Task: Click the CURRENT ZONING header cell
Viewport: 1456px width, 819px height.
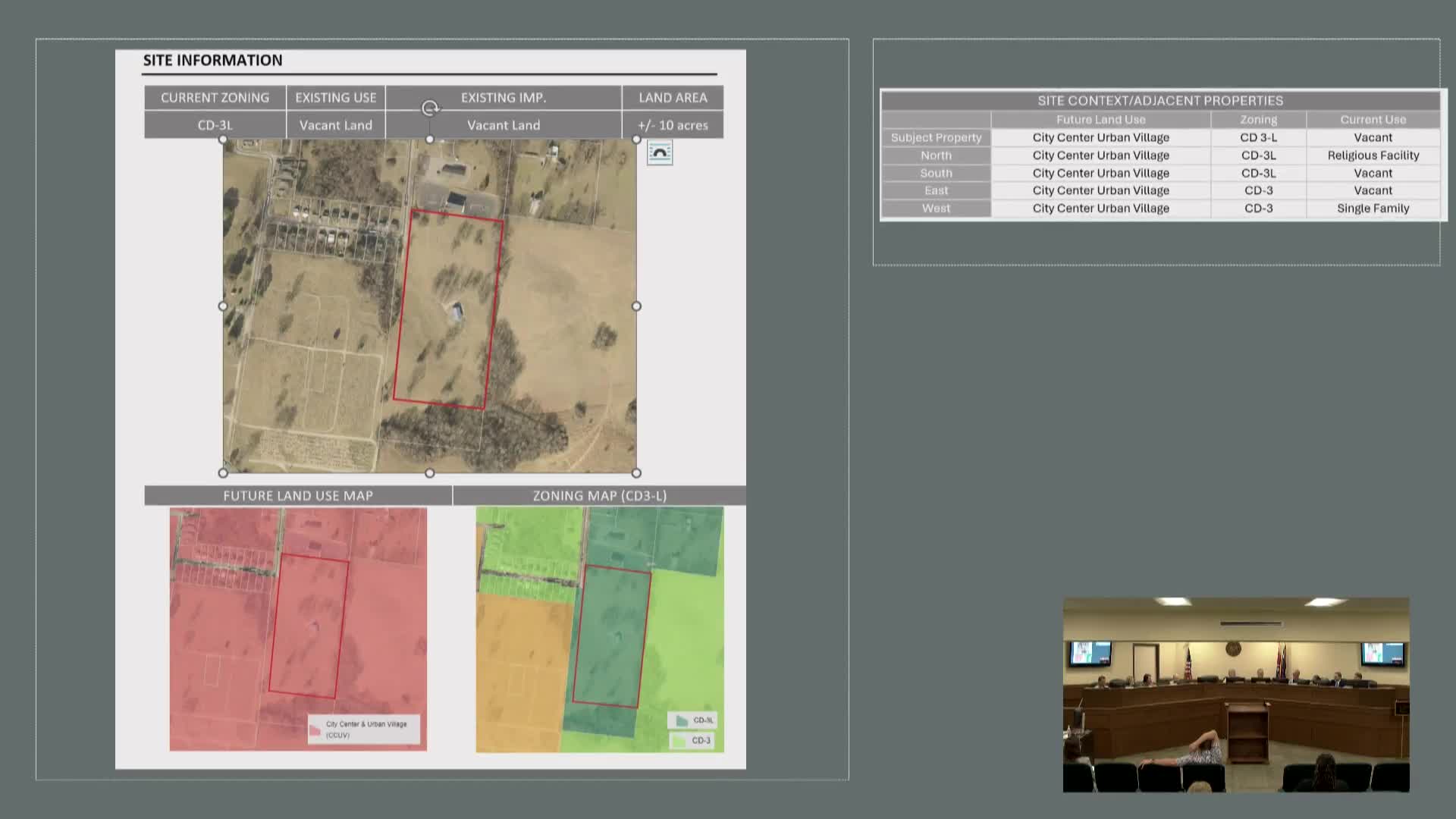Action: tap(215, 98)
